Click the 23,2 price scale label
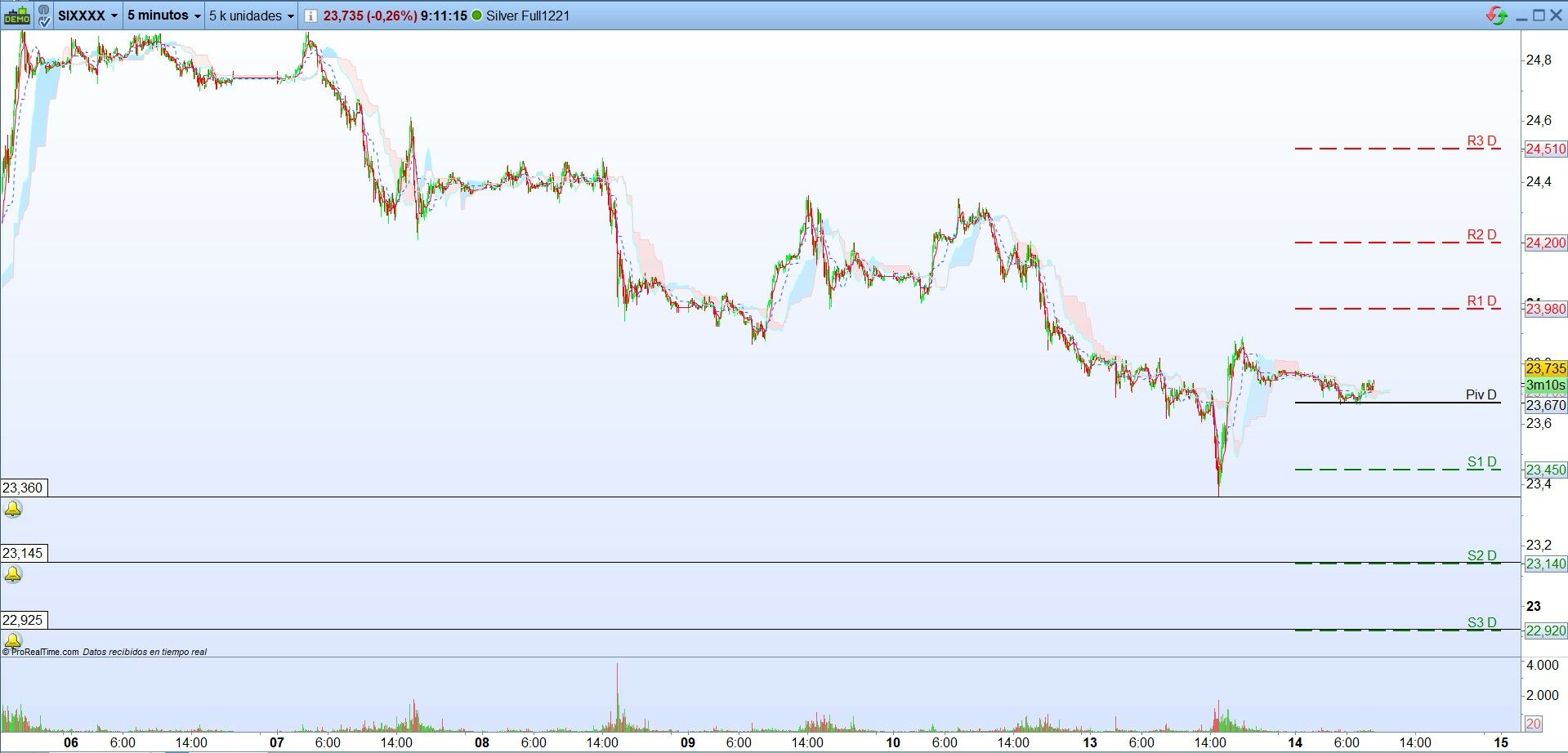Viewport: 1568px width, 753px height. (x=1539, y=545)
